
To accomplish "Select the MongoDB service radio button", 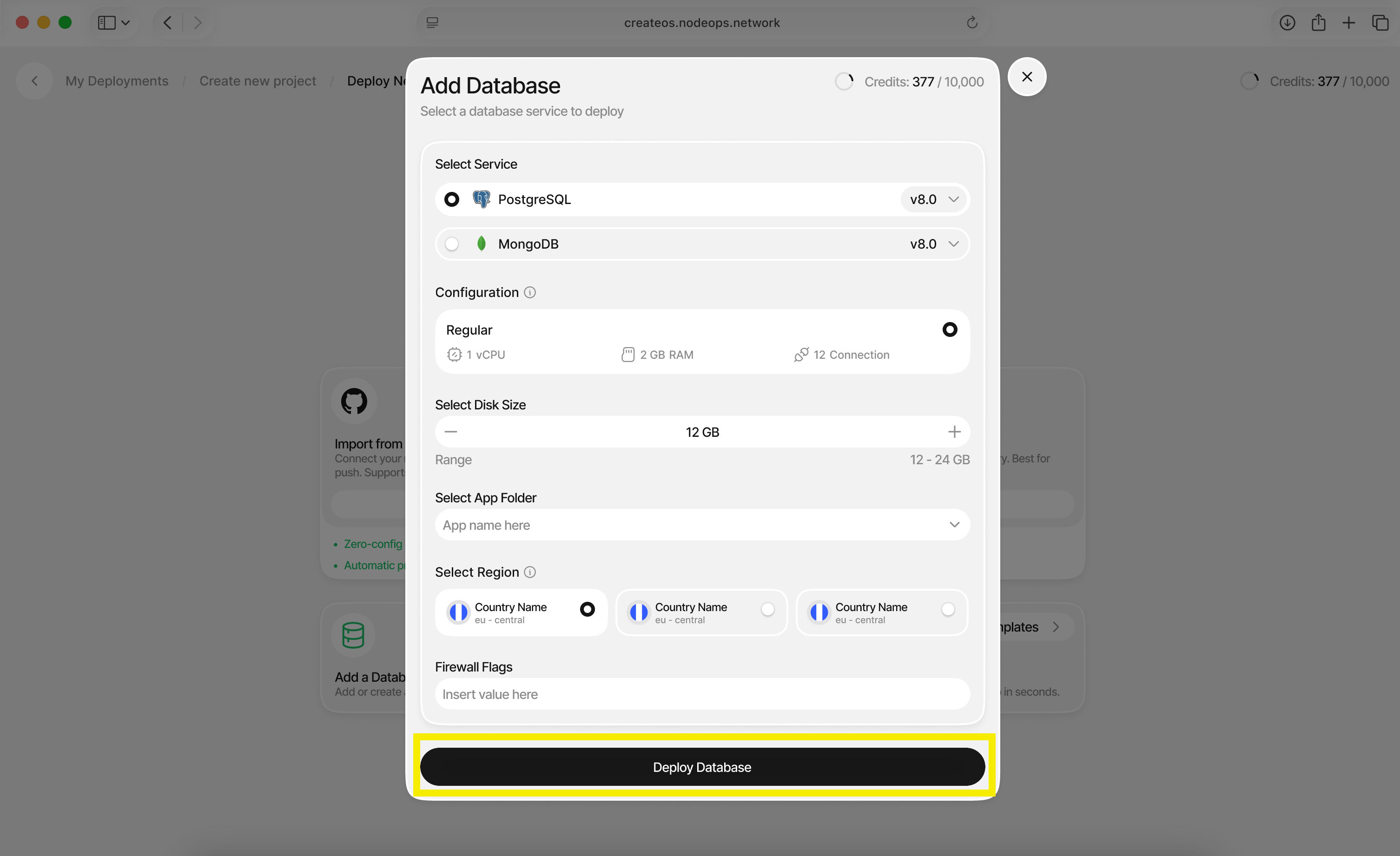I will coord(452,244).
